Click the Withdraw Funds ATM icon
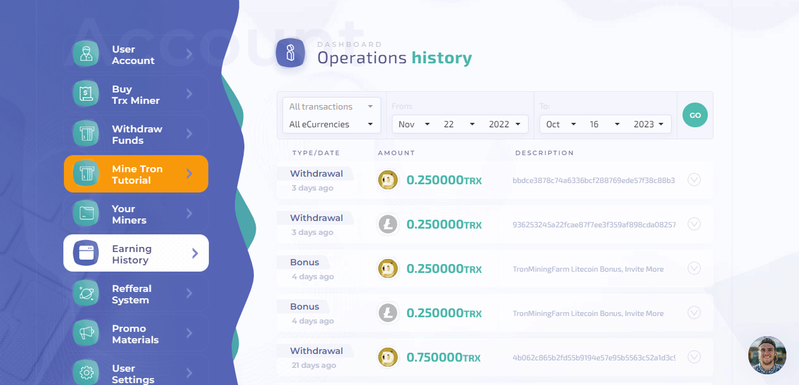 pyautogui.click(x=86, y=133)
